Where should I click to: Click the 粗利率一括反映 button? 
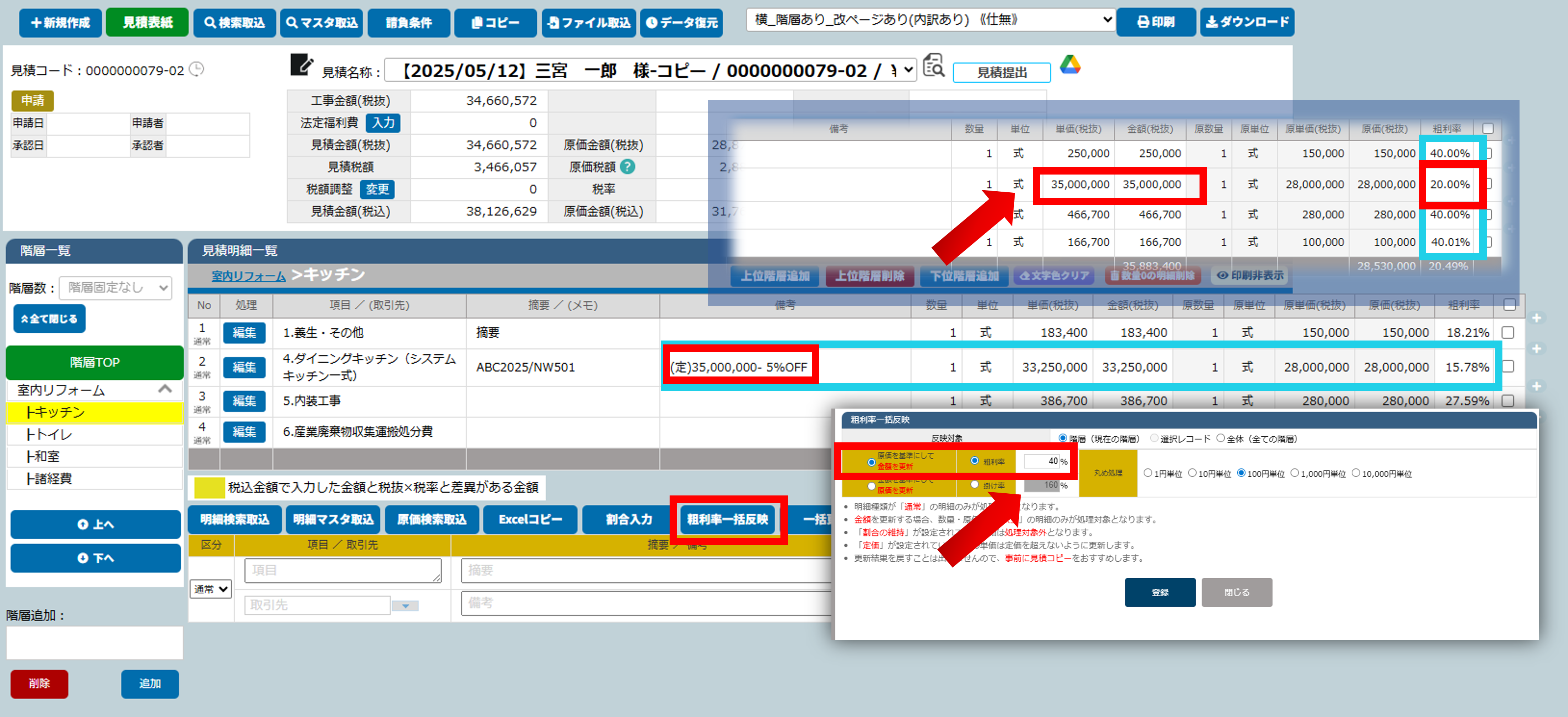727,519
